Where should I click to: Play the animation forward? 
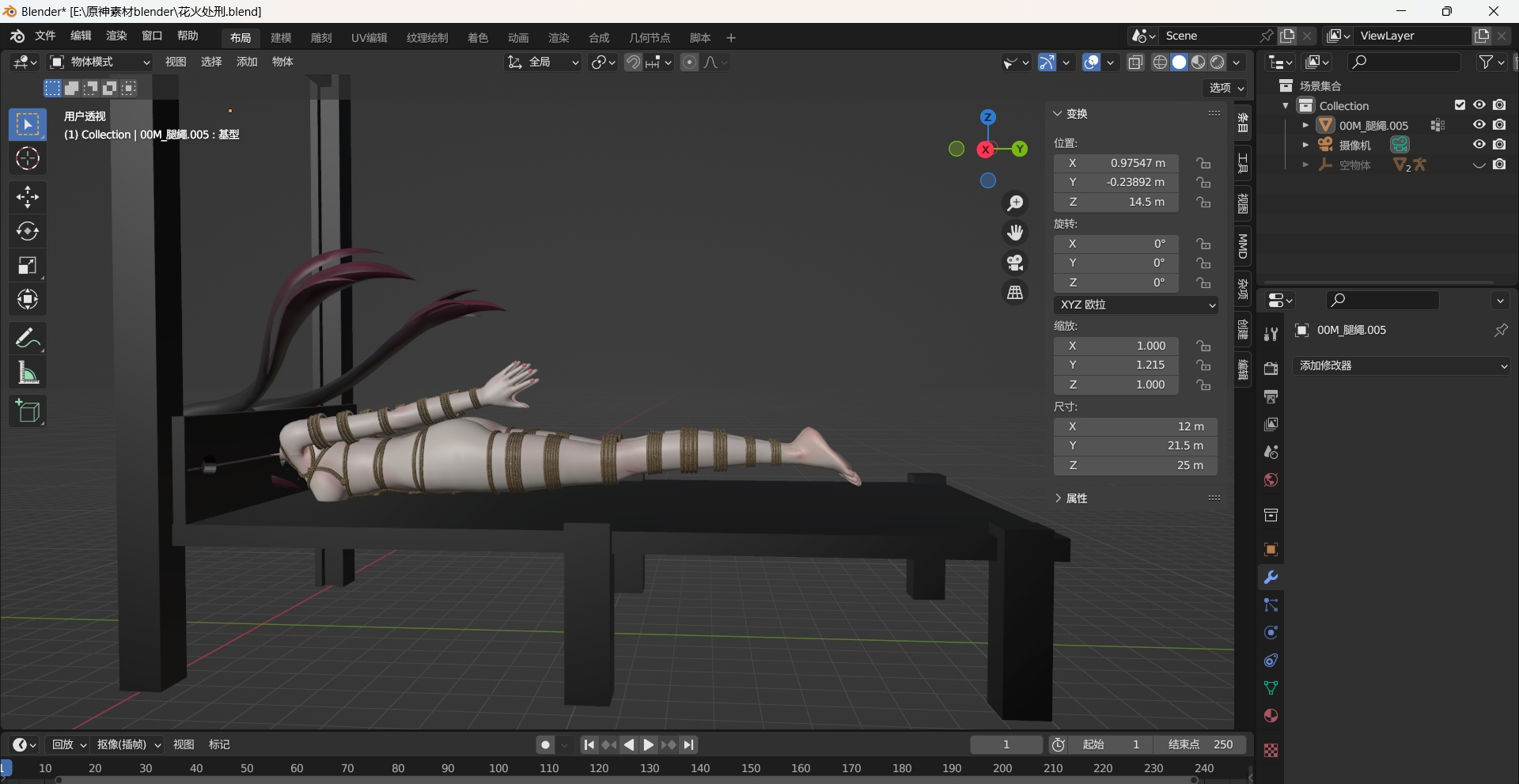[x=649, y=744]
